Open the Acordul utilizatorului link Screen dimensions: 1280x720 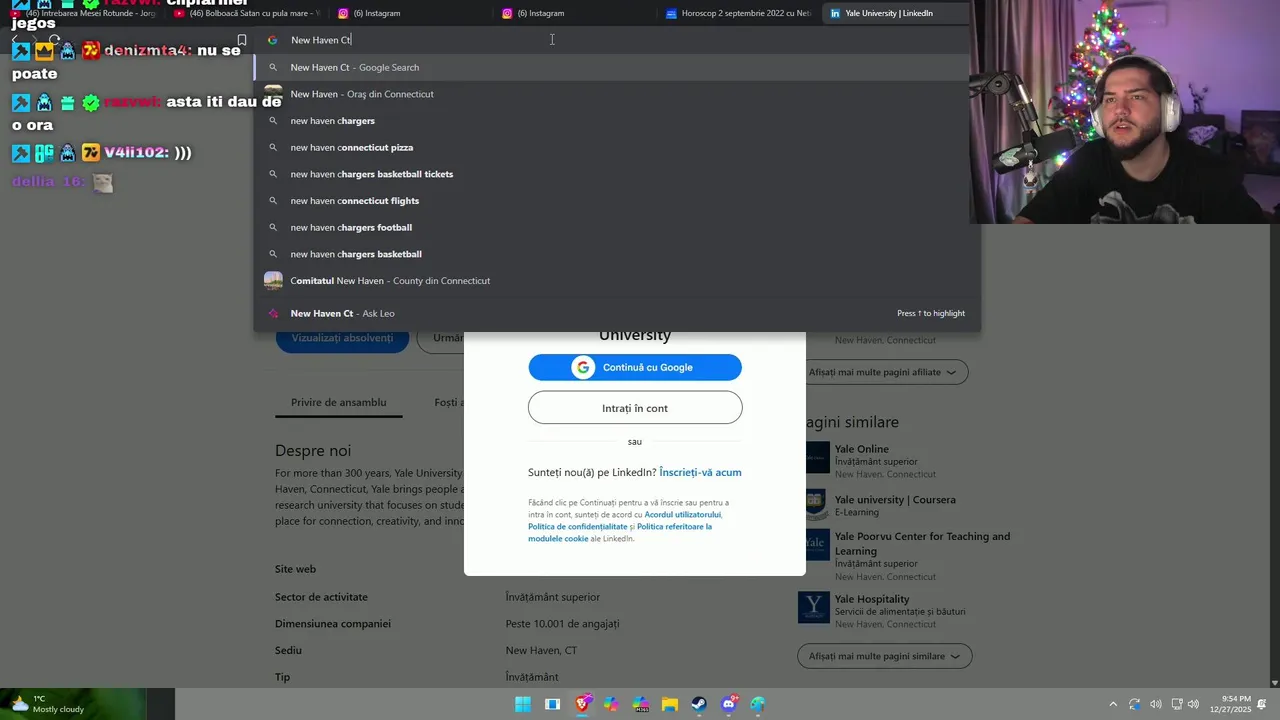pos(683,515)
